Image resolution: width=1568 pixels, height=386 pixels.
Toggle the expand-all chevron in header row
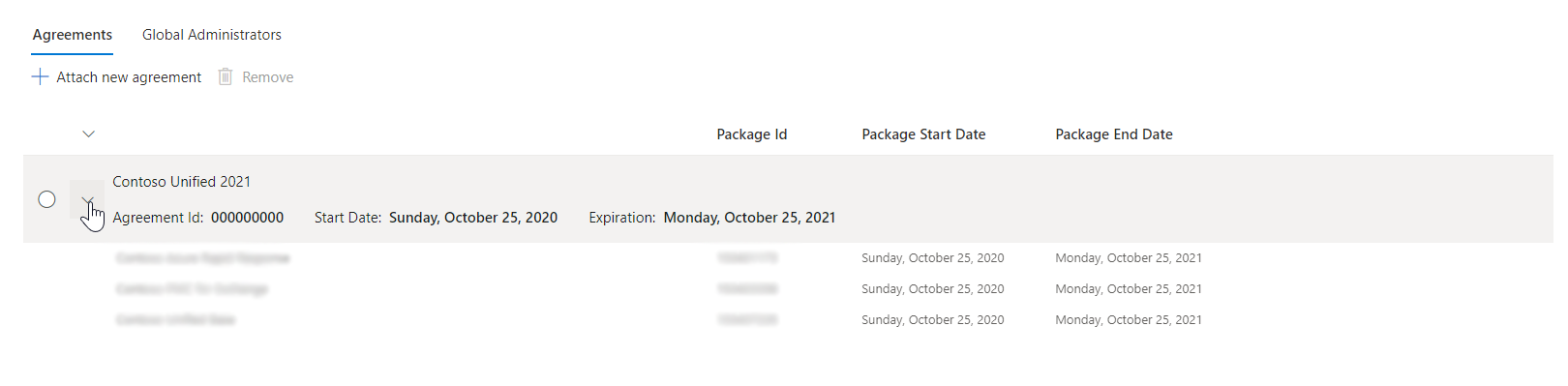pos(88,134)
